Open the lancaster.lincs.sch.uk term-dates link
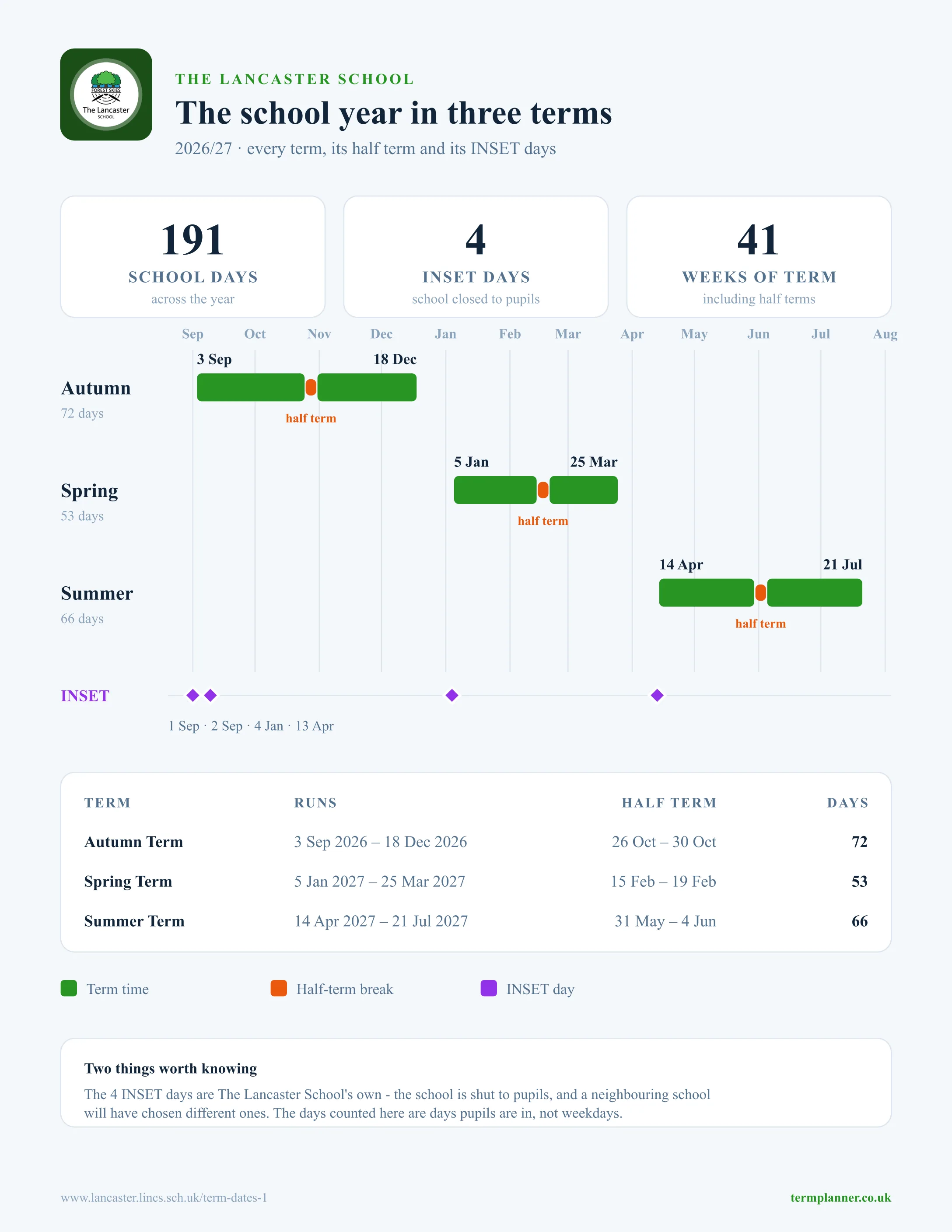Screen dimensions: 952x1232 tap(164, 1197)
